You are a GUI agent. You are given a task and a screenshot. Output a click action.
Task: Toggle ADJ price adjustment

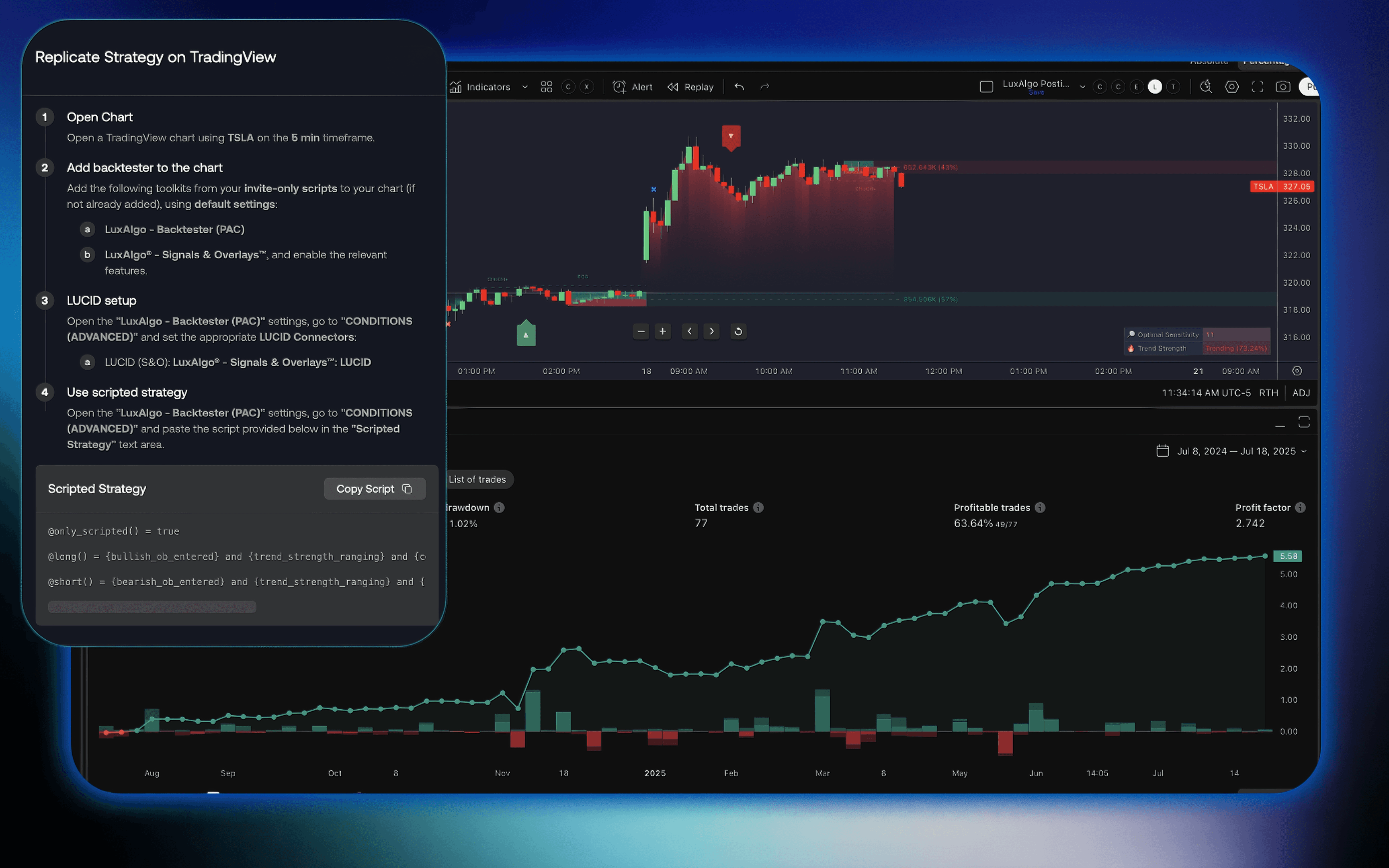1301,393
